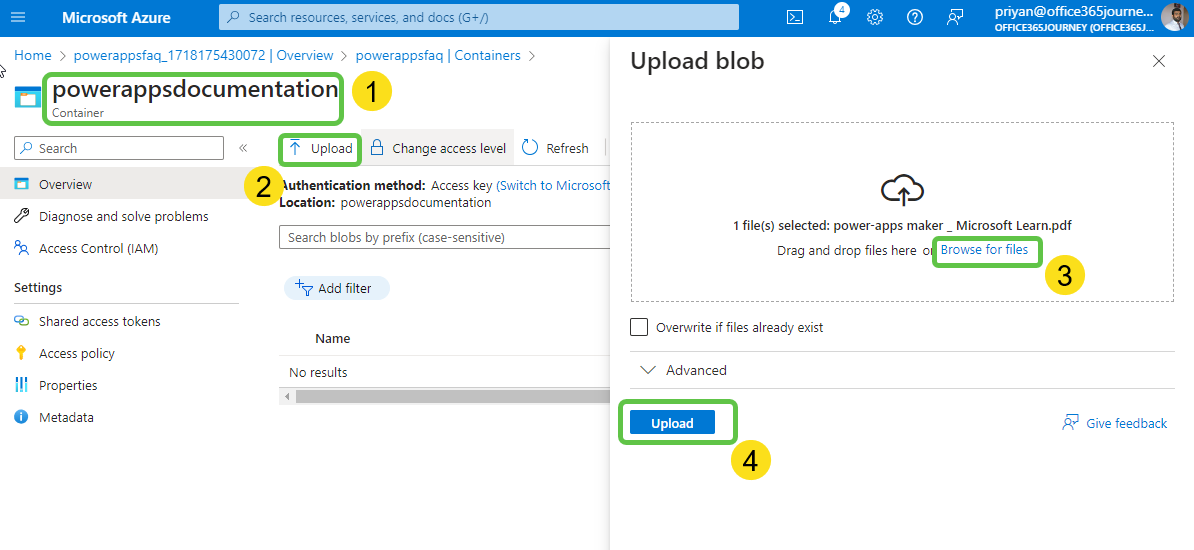Click the Add filter button
Image resolution: width=1194 pixels, height=550 pixels.
(337, 288)
